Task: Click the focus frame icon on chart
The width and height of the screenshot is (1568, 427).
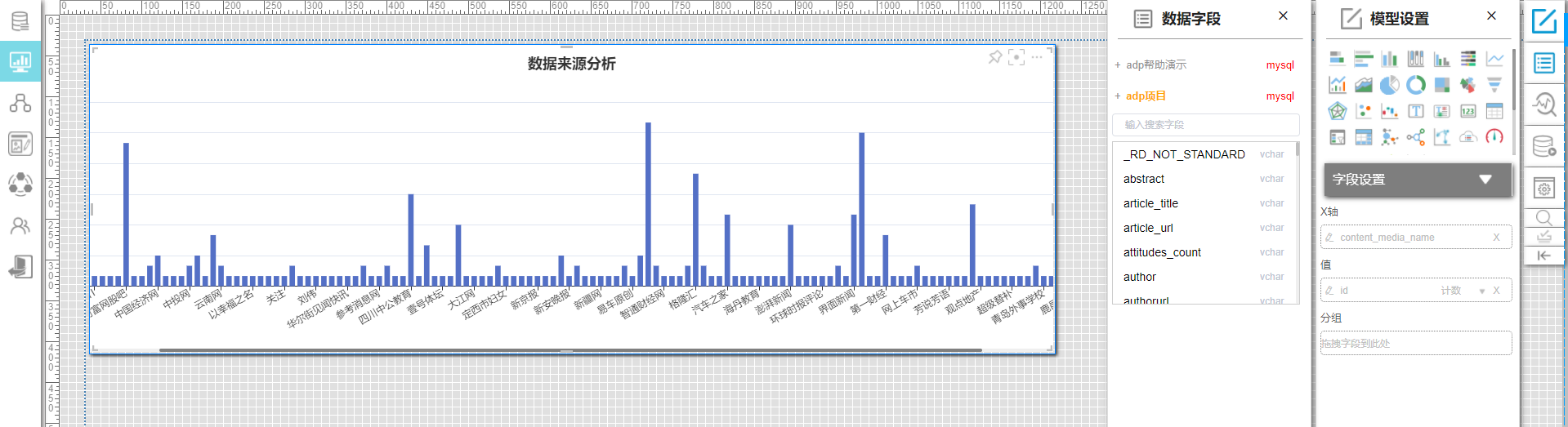Action: [x=1016, y=57]
